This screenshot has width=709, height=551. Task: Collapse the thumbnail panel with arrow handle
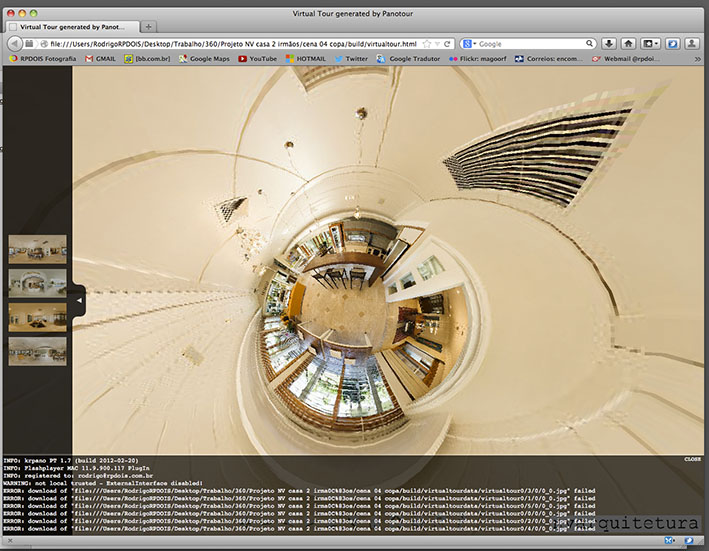[79, 298]
